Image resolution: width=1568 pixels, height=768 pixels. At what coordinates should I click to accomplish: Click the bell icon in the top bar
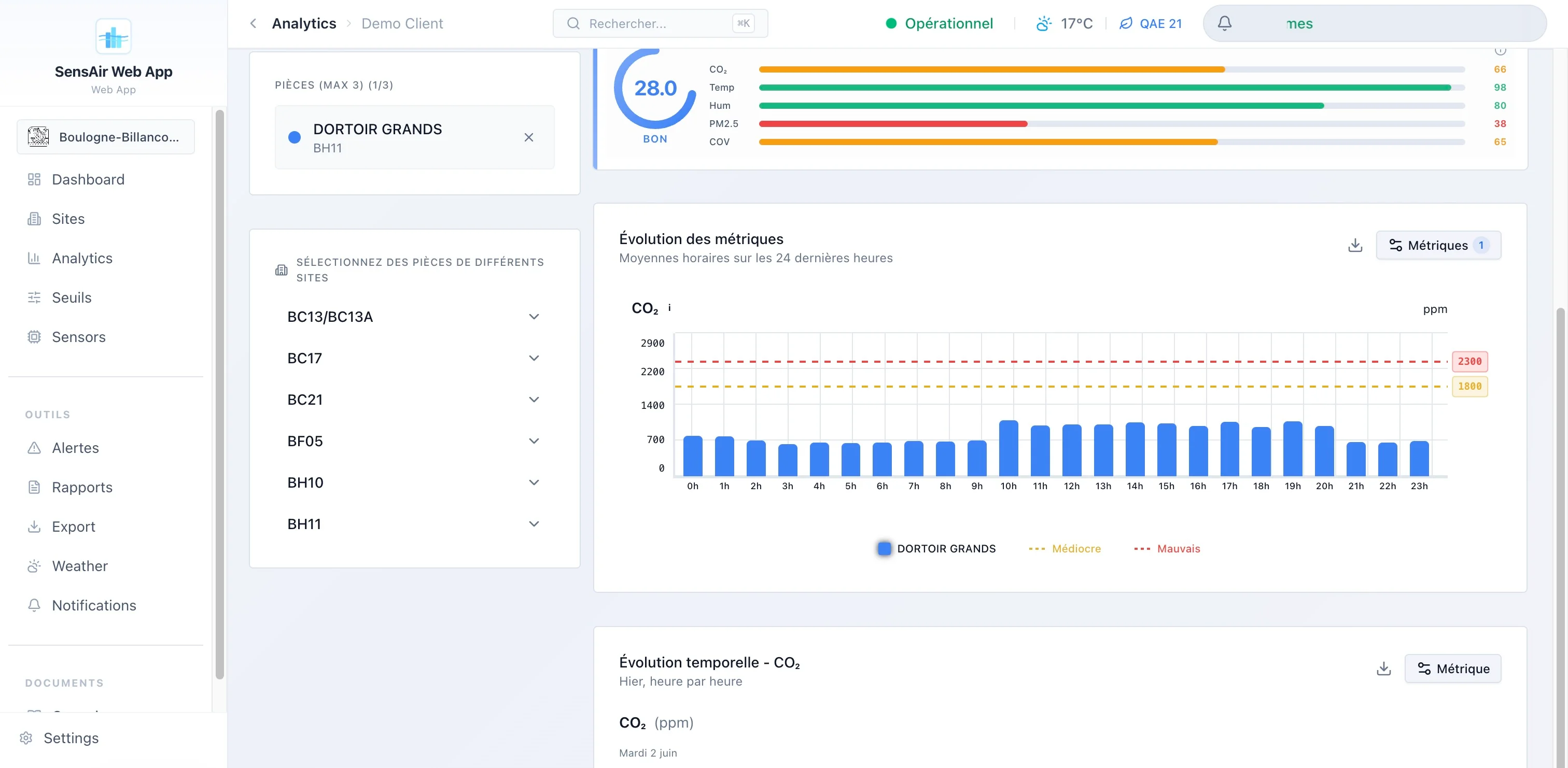[x=1224, y=23]
